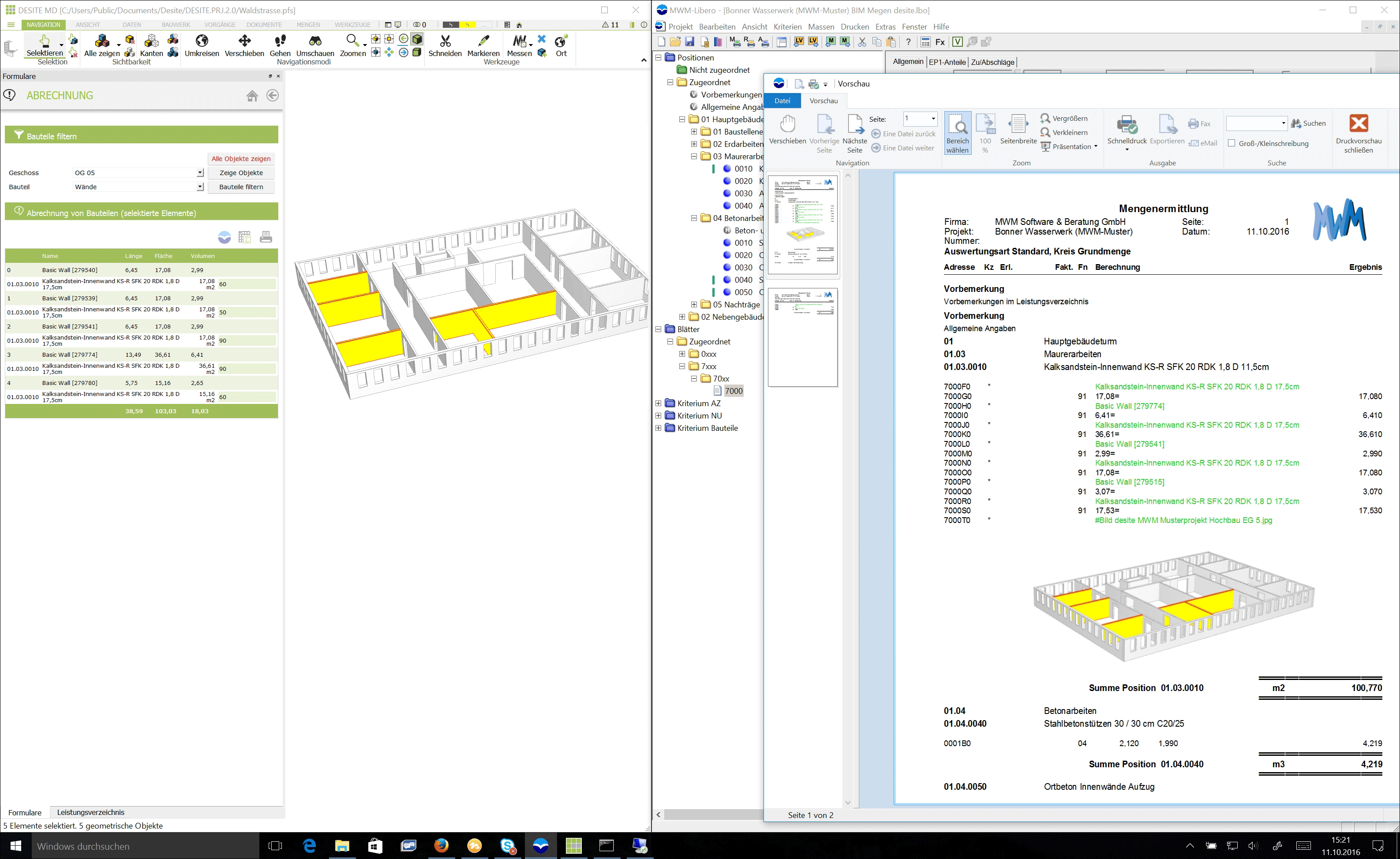Click Nächste Seite in preview navigation
The width and height of the screenshot is (1400, 859).
854,134
